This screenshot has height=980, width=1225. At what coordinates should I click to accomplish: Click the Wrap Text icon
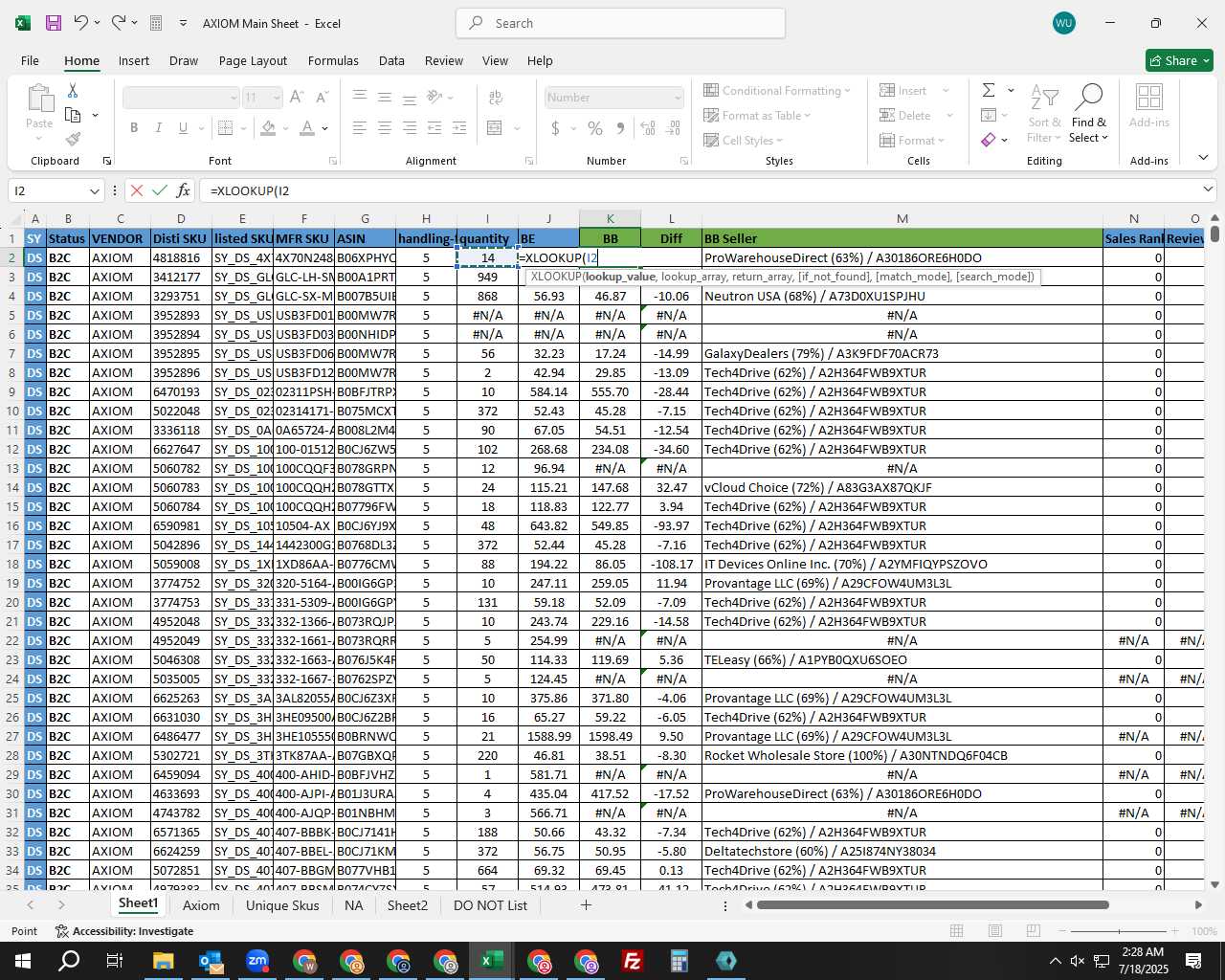click(496, 97)
